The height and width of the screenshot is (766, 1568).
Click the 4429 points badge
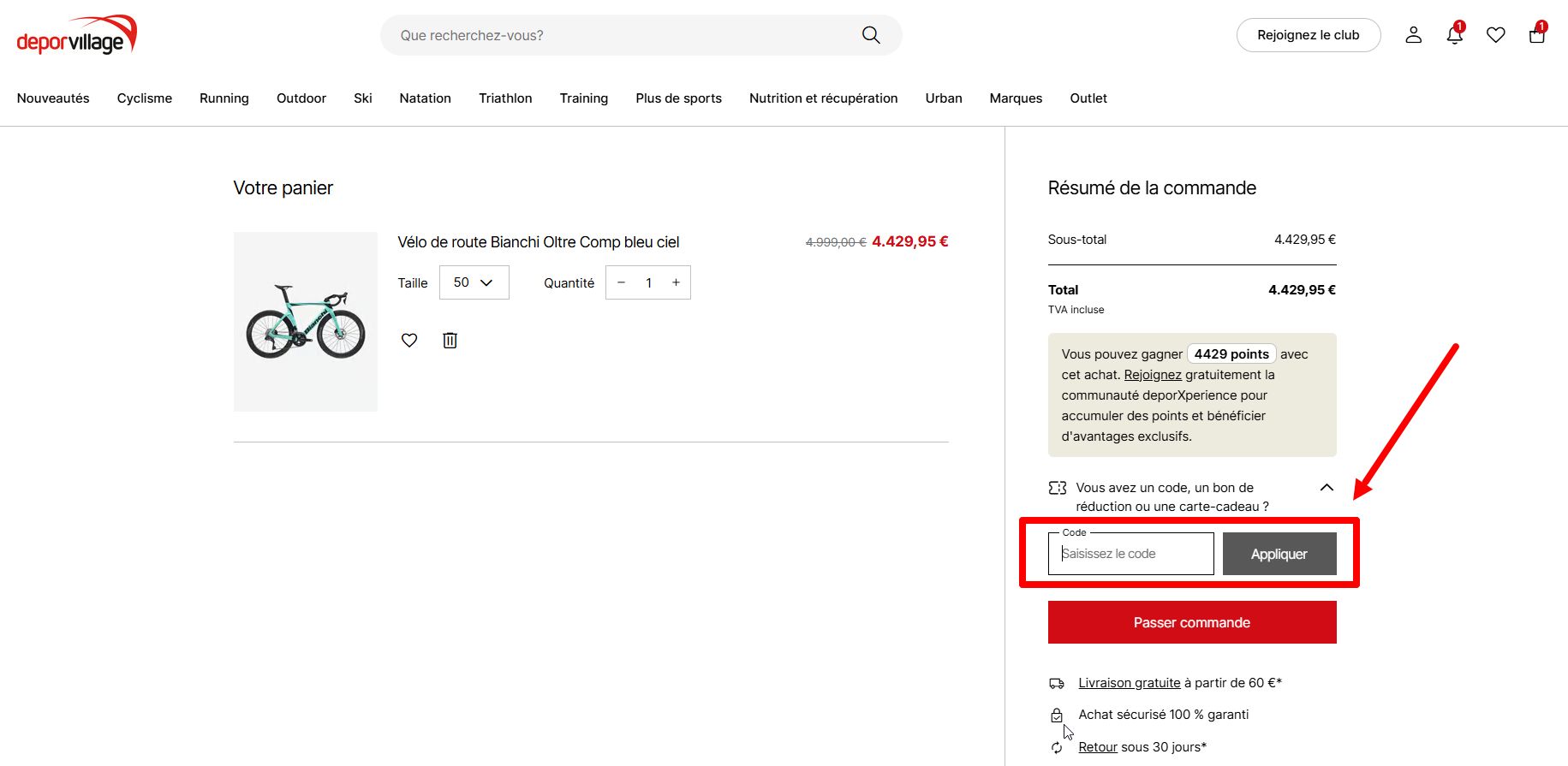1231,354
